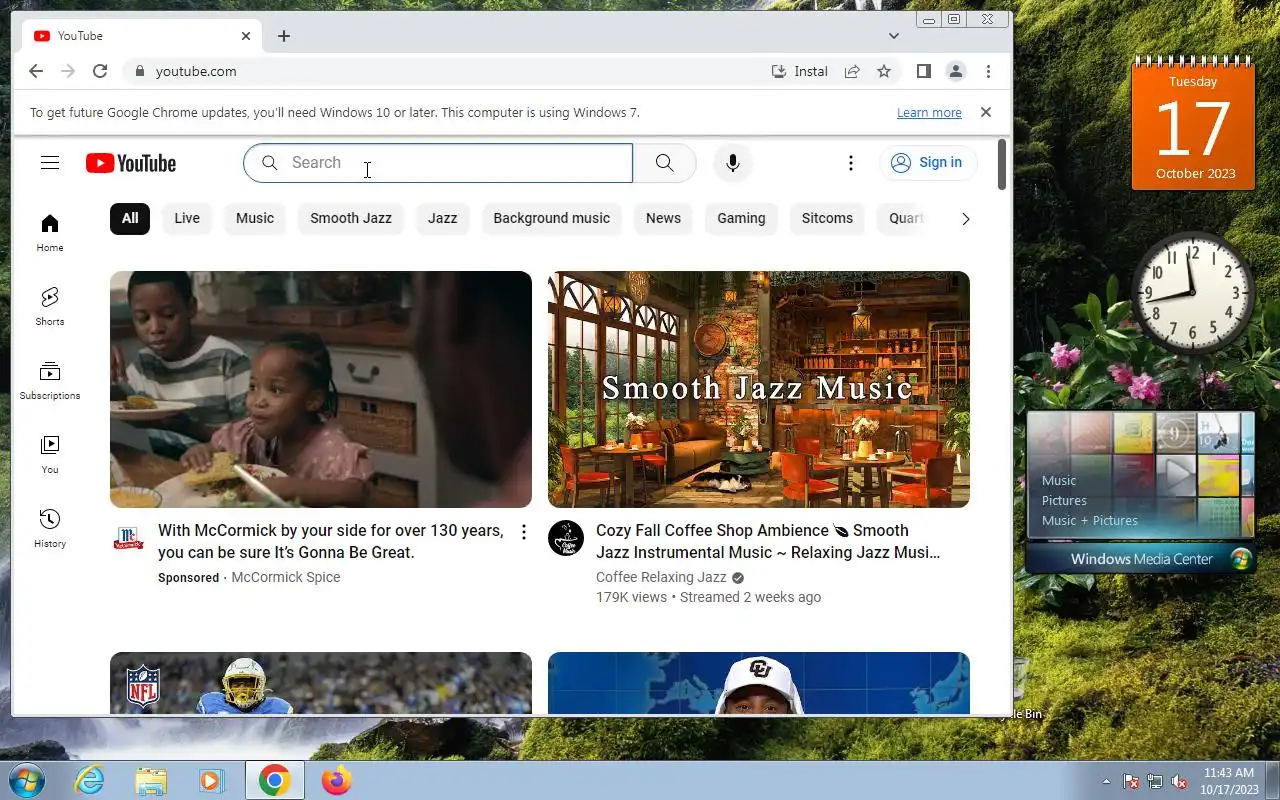This screenshot has width=1280, height=800.
Task: Open Coffee Relaxing Jazz channel name link
Action: 661,577
